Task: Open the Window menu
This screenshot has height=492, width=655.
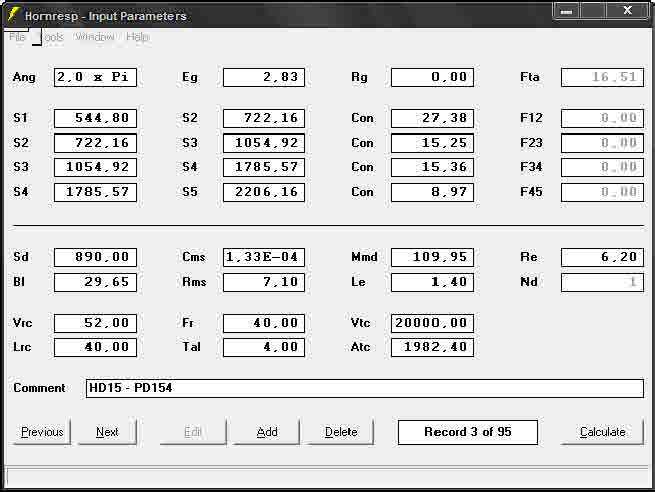Action: point(95,37)
